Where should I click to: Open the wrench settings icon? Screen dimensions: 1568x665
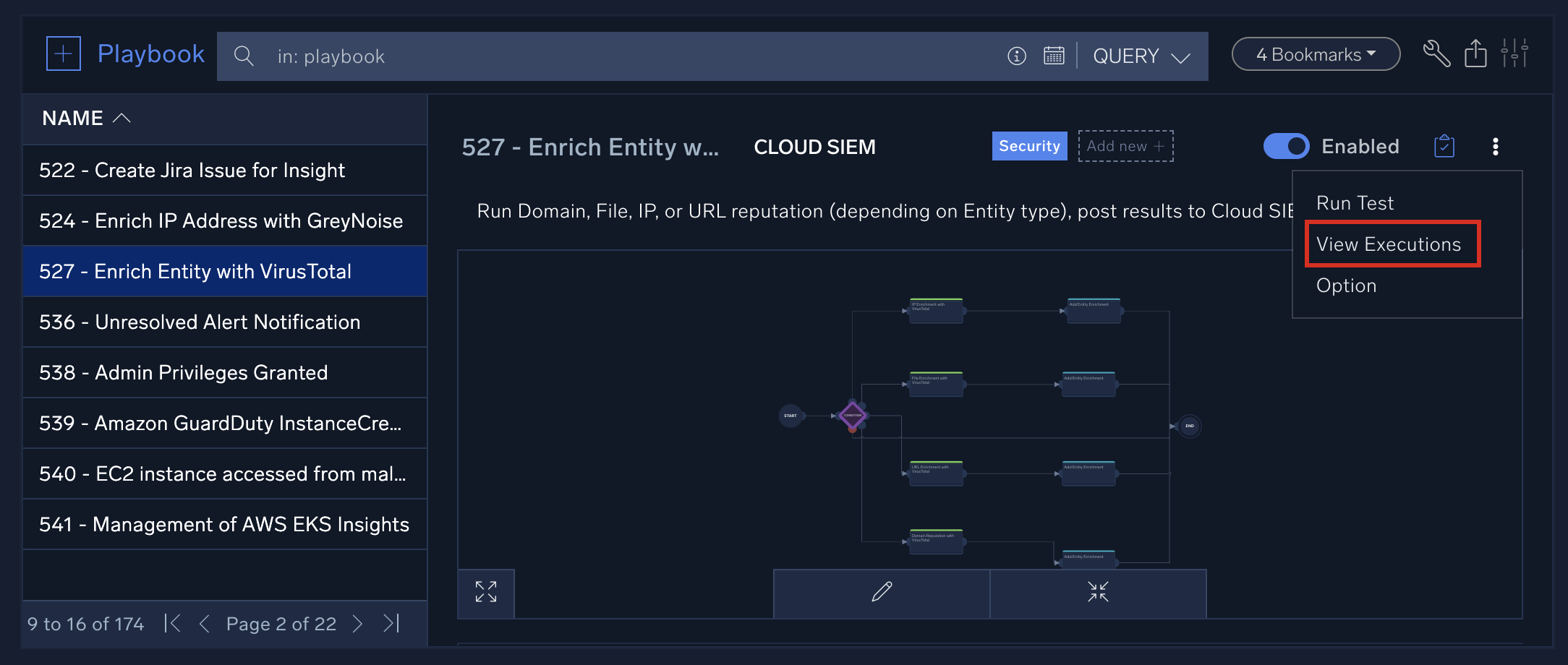(1438, 53)
